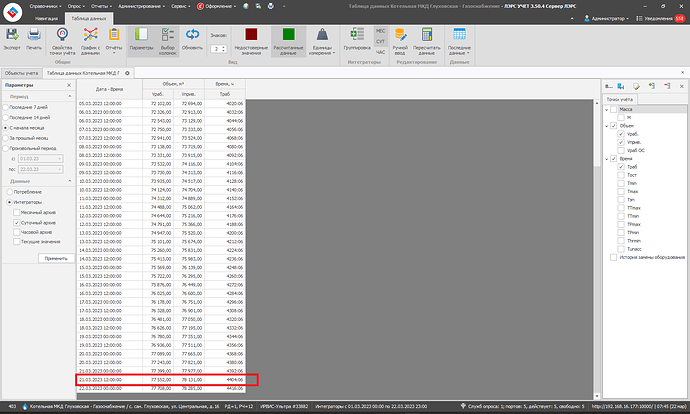The image size is (690, 414).
Task: Enable Текущие значения checkbox
Action: pyautogui.click(x=17, y=242)
